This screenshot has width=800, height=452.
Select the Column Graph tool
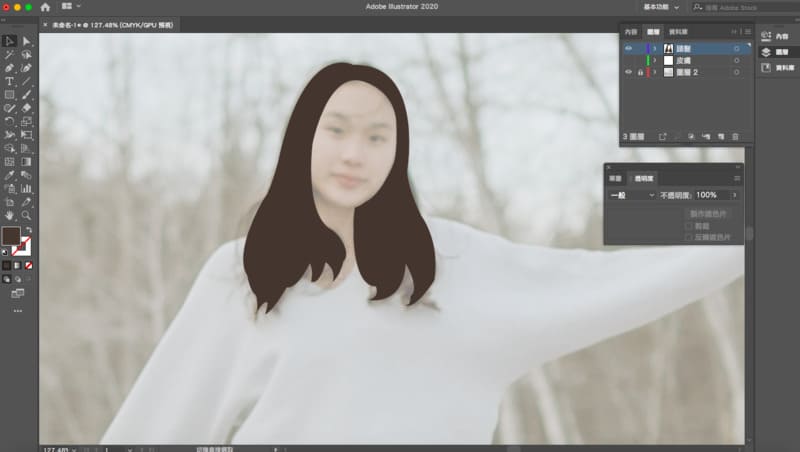27,188
